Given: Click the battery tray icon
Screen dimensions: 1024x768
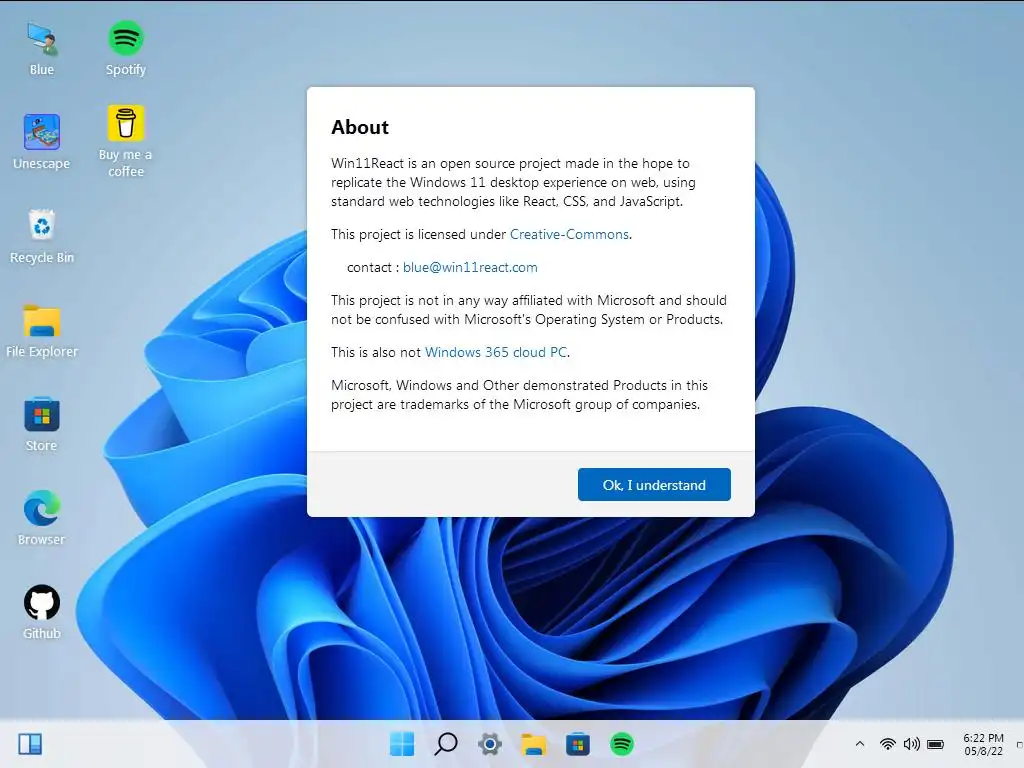Looking at the screenshot, I should pyautogui.click(x=936, y=744).
